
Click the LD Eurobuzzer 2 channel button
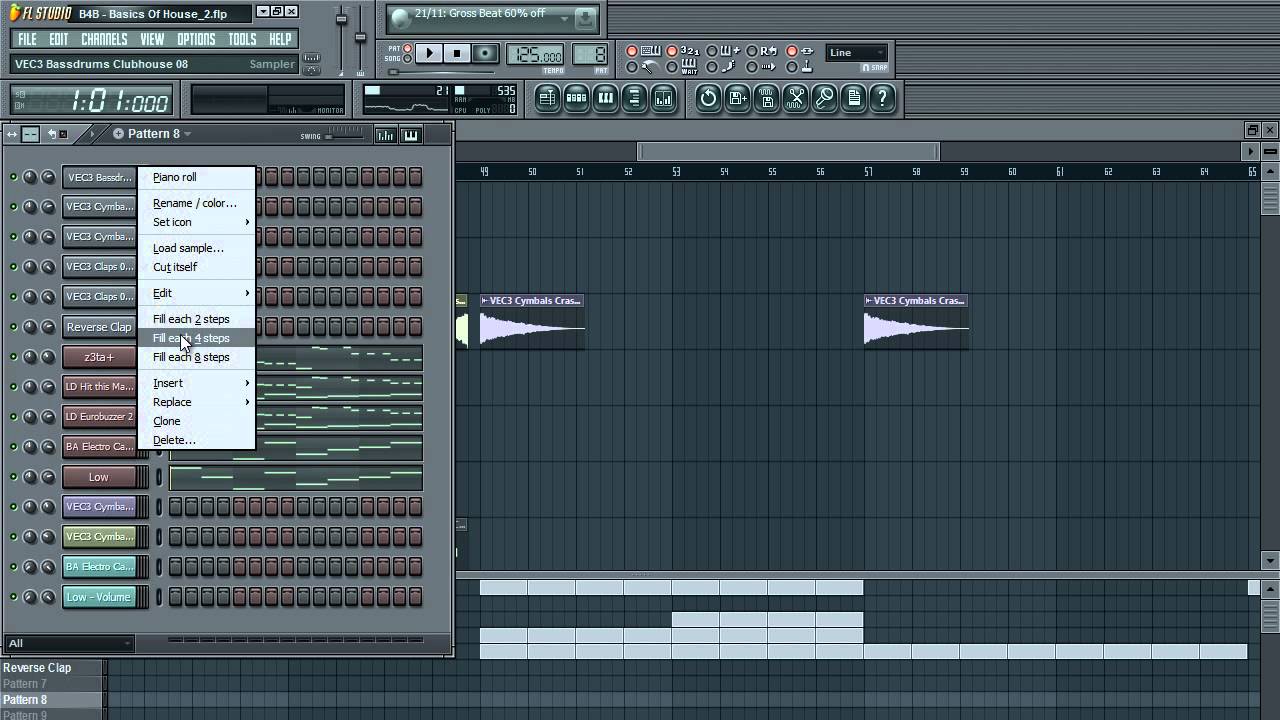99,417
